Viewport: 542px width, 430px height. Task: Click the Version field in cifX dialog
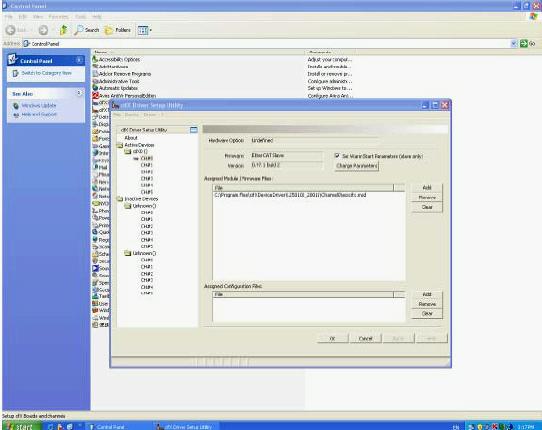click(x=286, y=166)
